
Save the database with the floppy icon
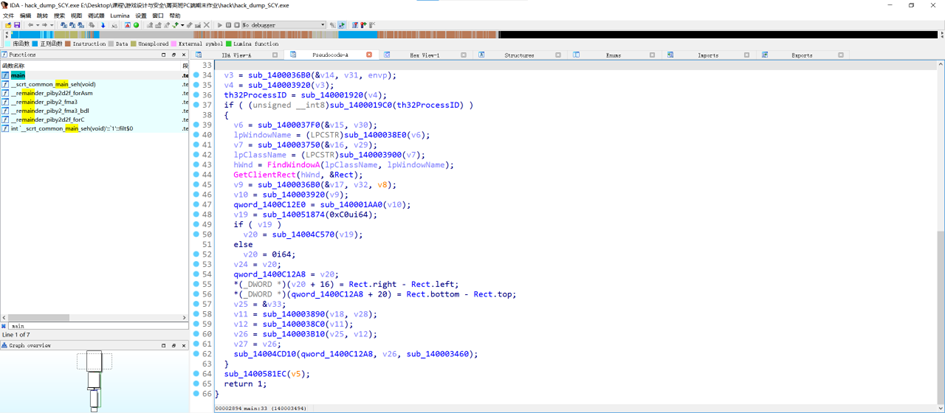[17, 25]
